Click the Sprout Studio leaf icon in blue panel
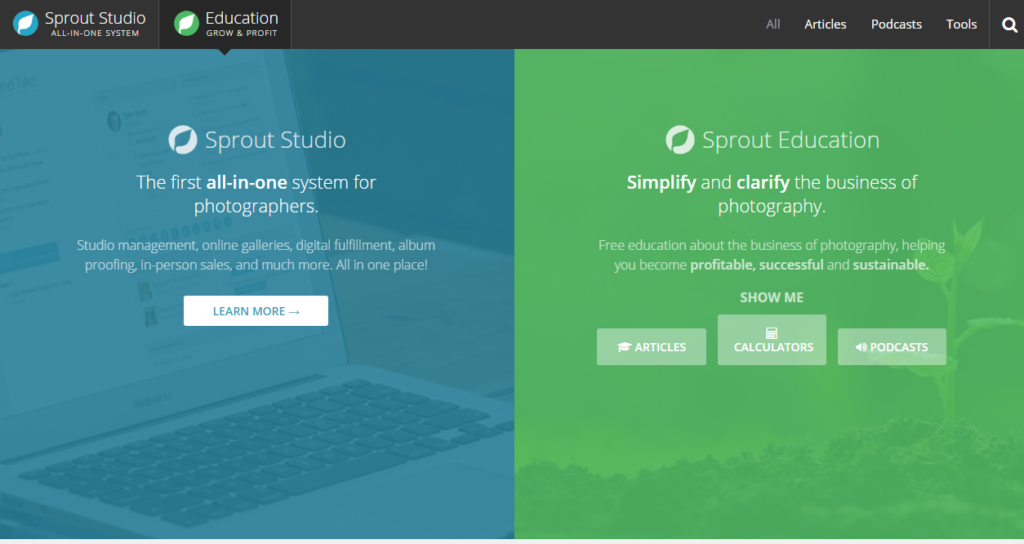This screenshot has width=1024, height=544. 183,140
